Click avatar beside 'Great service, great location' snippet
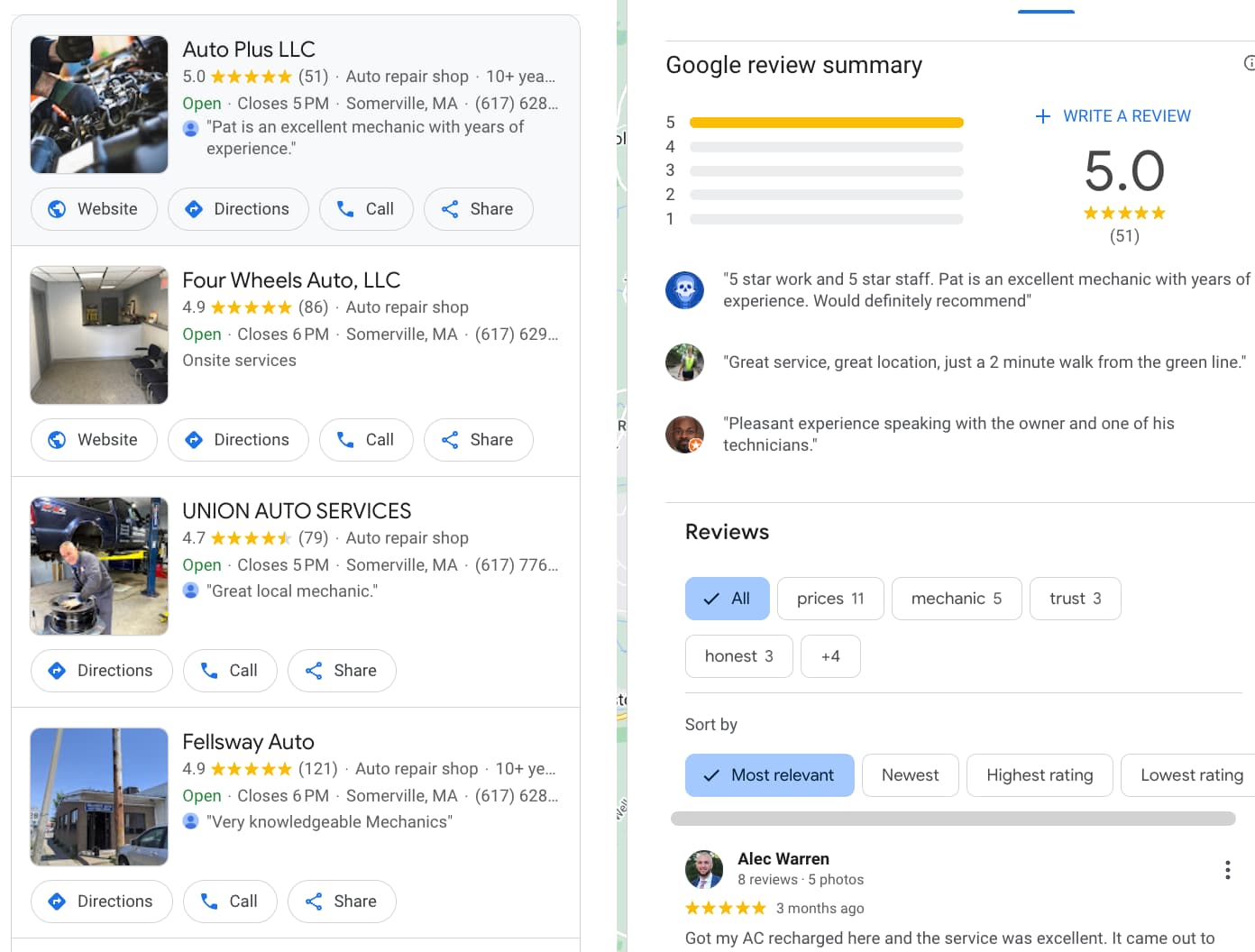 coord(684,362)
